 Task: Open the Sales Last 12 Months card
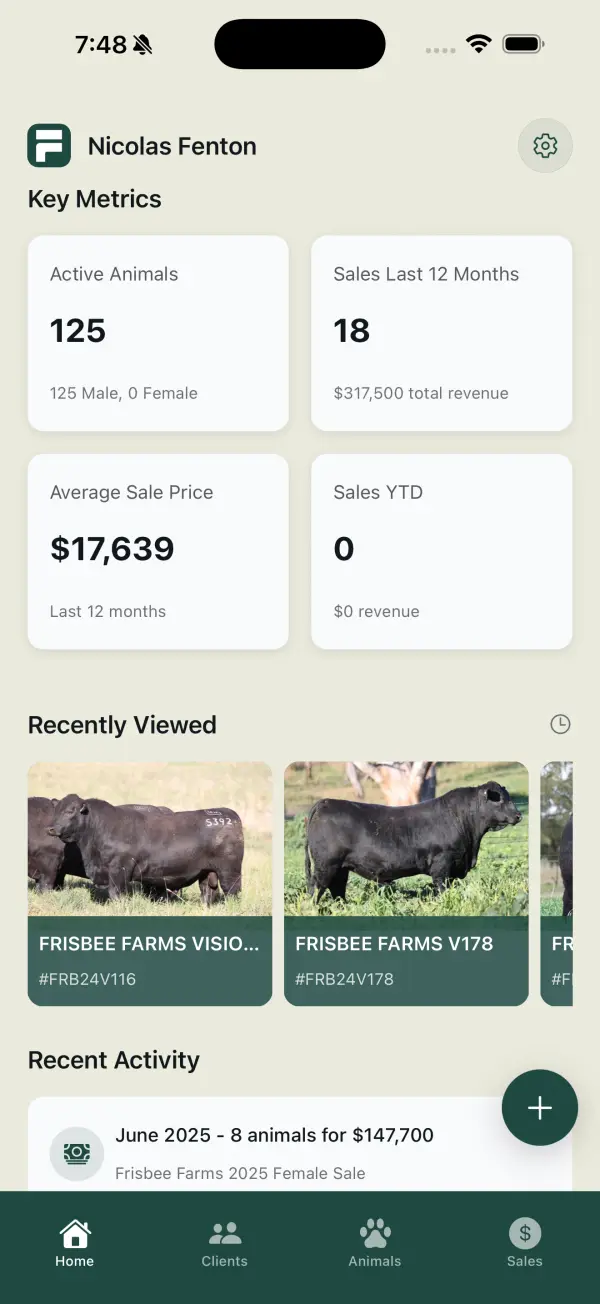point(441,333)
